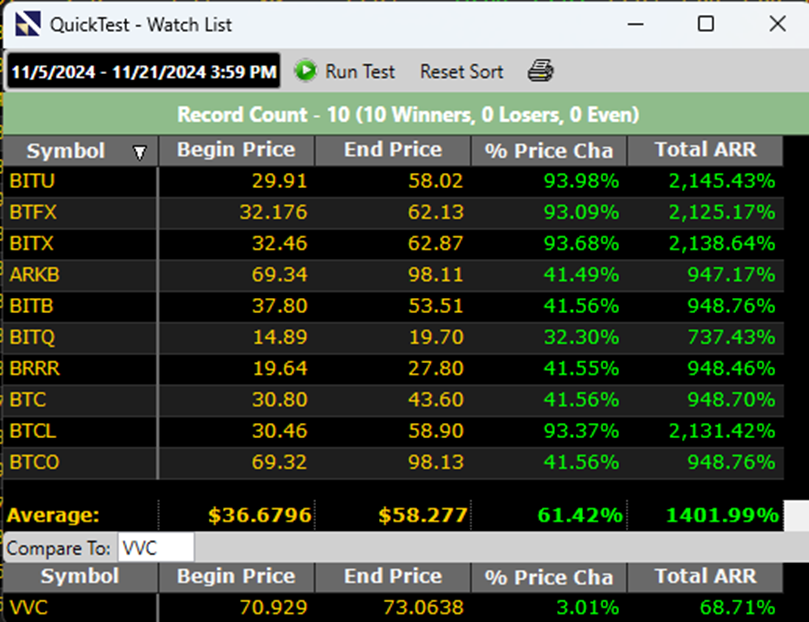
Task: Maximize the QuickTest window
Action: [x=705, y=24]
